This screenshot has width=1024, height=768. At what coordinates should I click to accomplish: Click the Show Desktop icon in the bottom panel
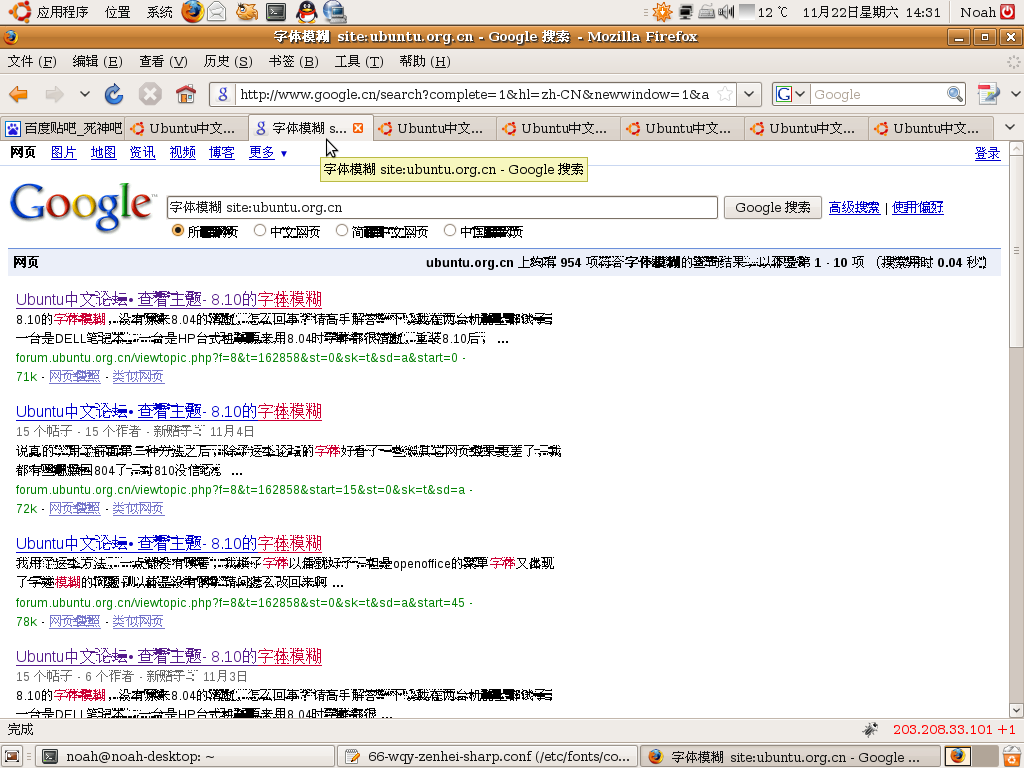[x=12, y=756]
